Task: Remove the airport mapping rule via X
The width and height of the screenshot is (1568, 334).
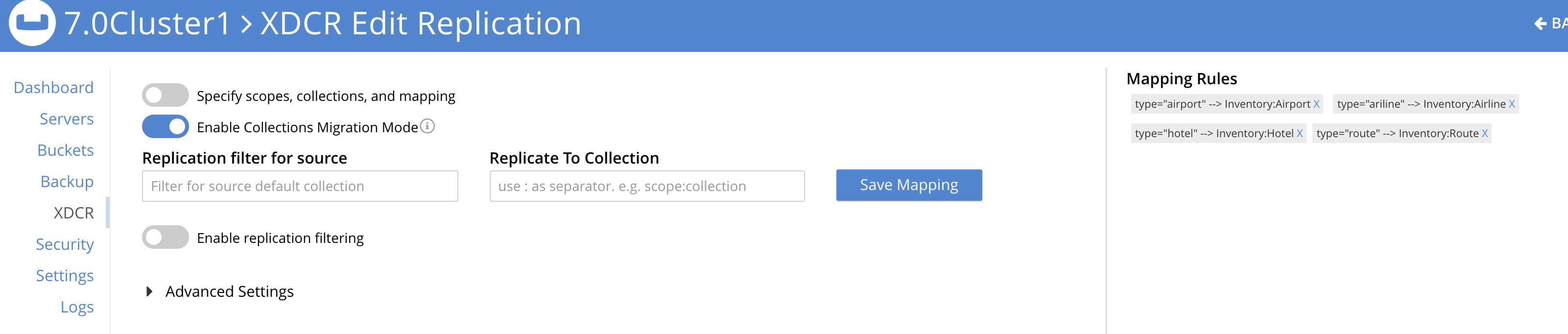Action: tap(1316, 104)
